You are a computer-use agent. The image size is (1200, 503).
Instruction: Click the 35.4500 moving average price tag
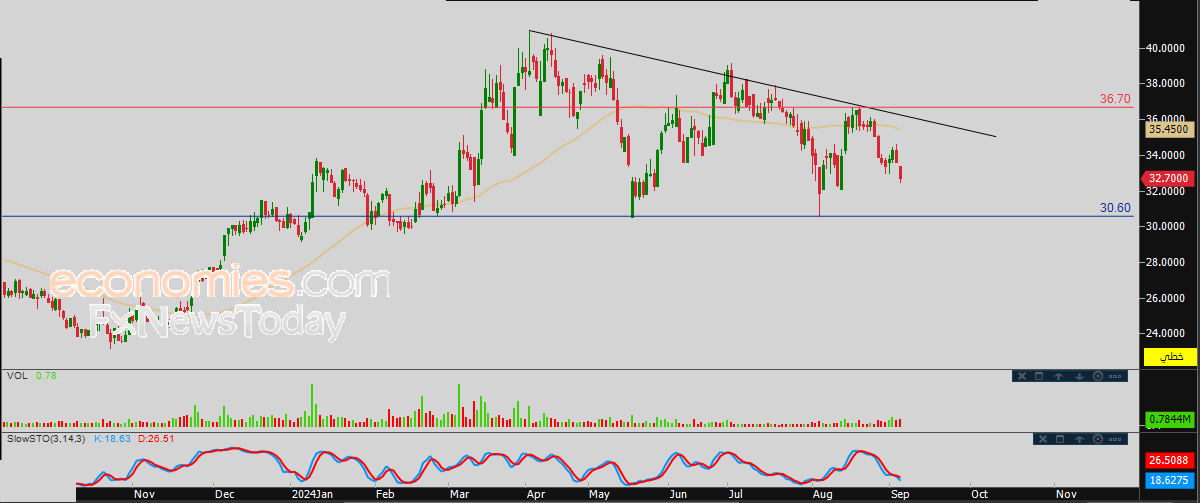coord(1168,129)
